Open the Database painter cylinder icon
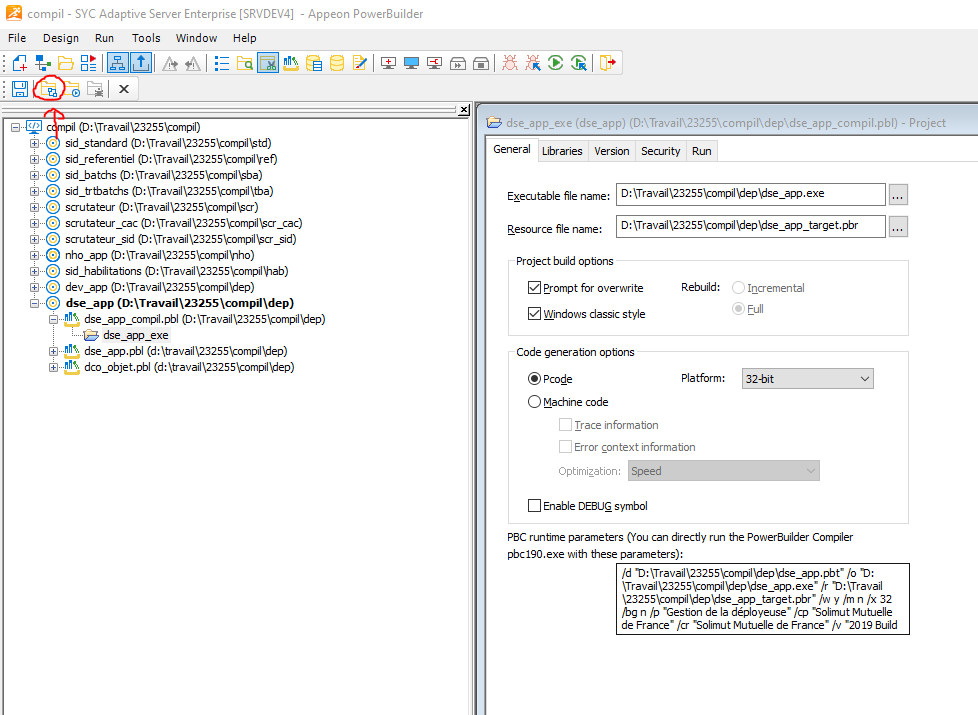Screen dimensions: 978x715 pos(337,63)
